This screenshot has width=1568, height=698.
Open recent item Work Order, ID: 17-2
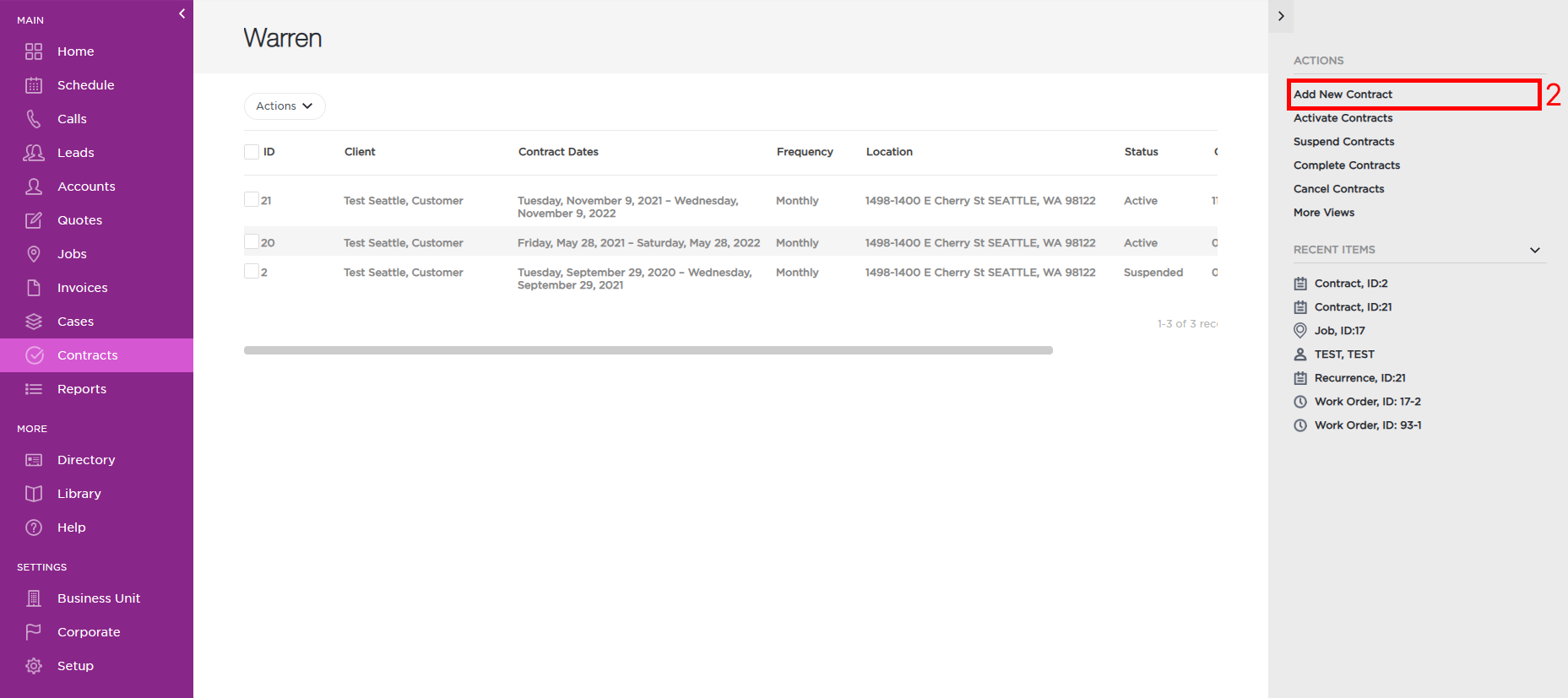(x=1367, y=402)
